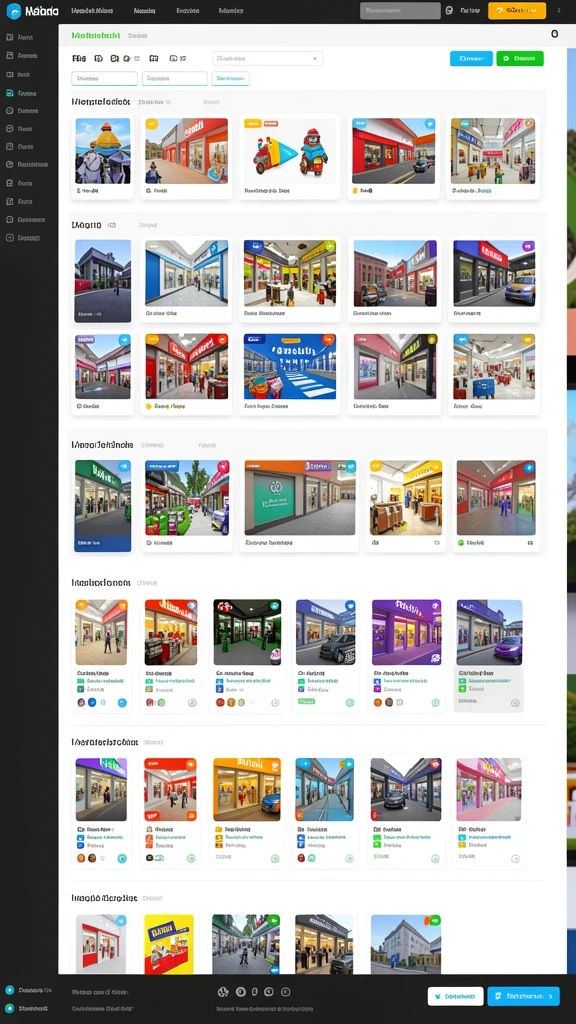
Task: Toggle the teal circle on the first purple storefront card
Action: tap(121, 859)
